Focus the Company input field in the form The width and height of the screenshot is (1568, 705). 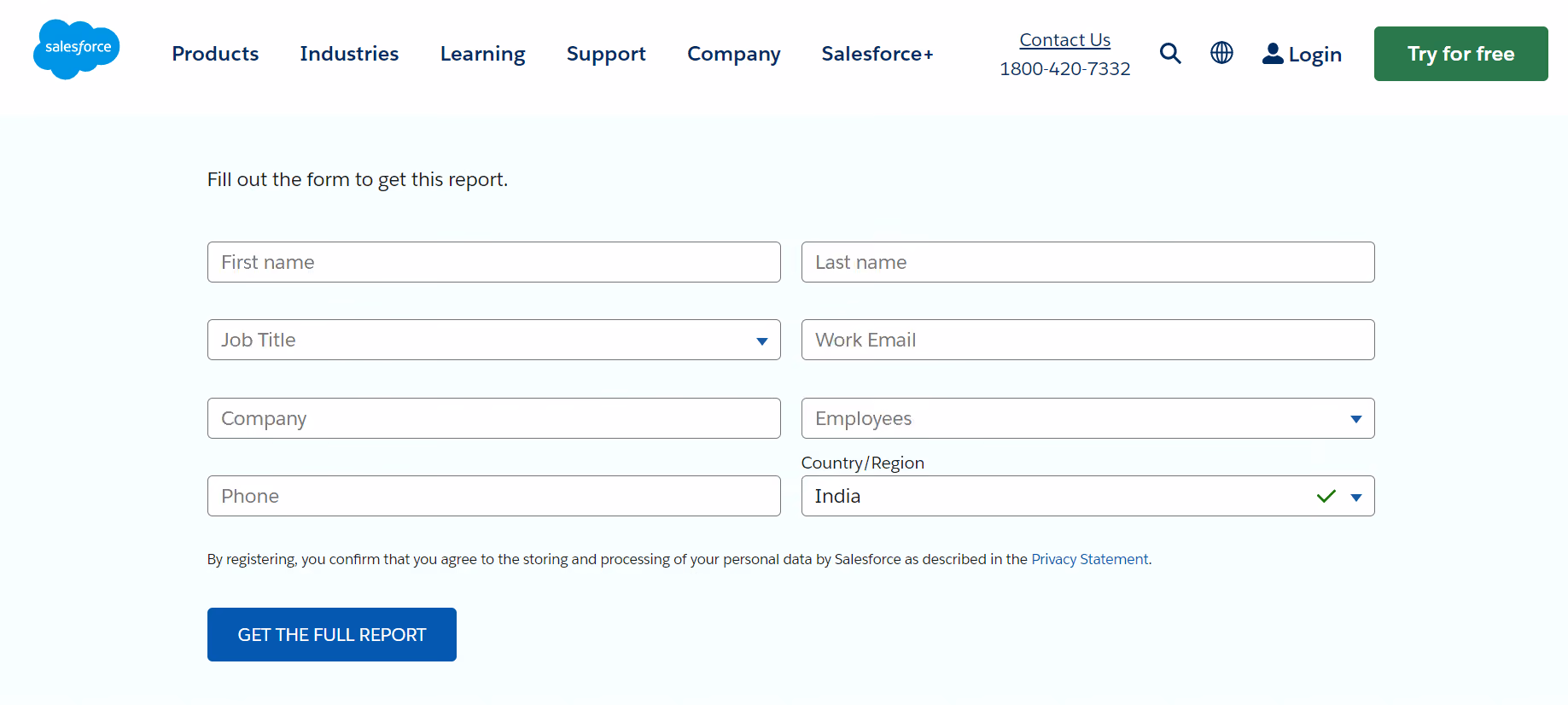point(493,418)
